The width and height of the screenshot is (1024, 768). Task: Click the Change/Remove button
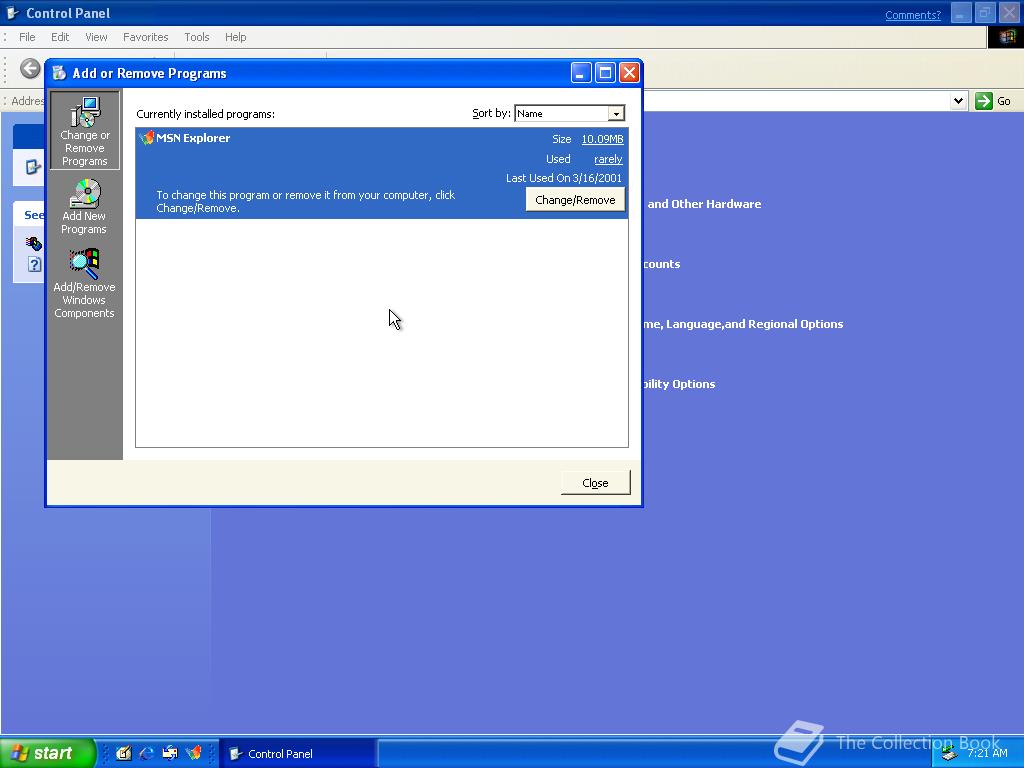click(x=575, y=200)
